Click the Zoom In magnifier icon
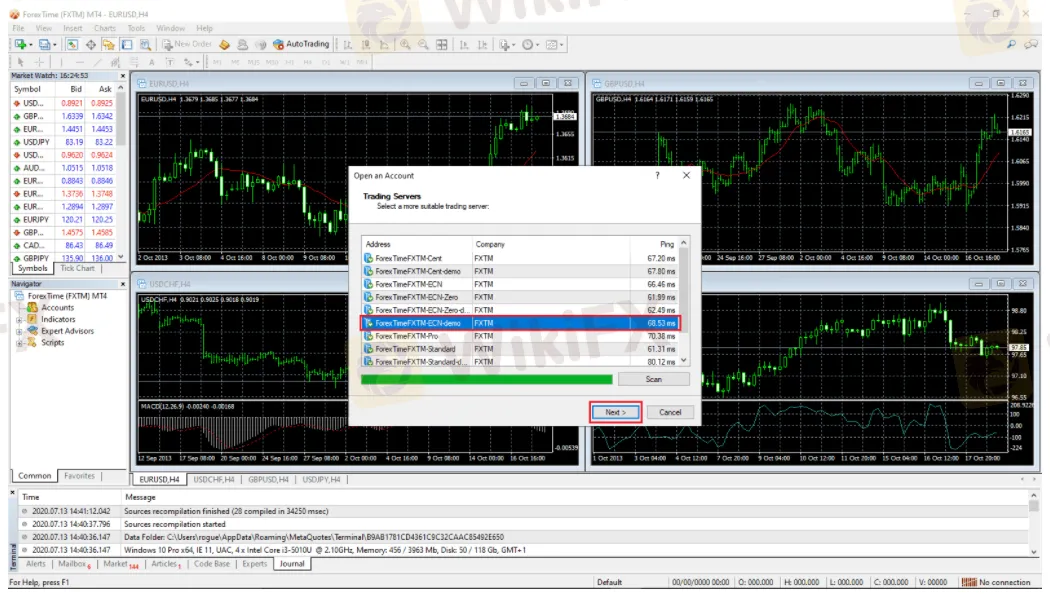1050x594 pixels. pyautogui.click(x=405, y=44)
